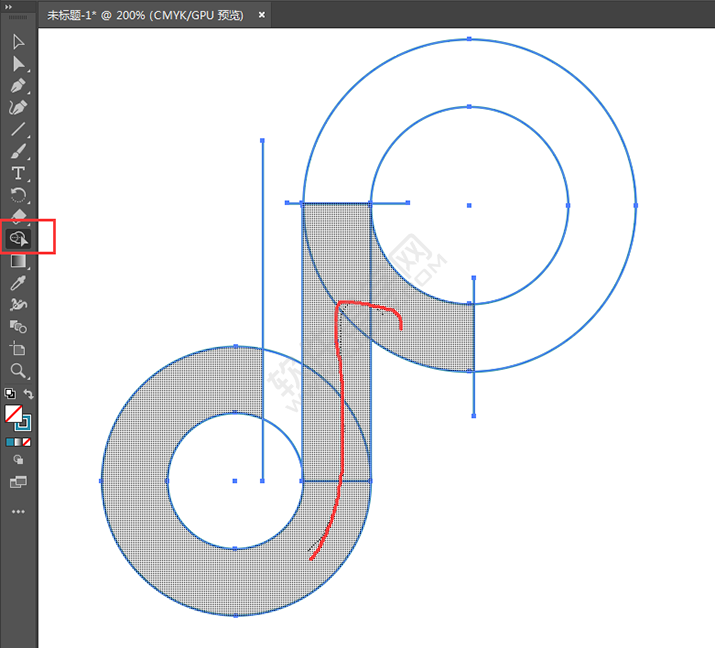The height and width of the screenshot is (648, 715).
Task: Change the screen mode
Action: tap(18, 482)
